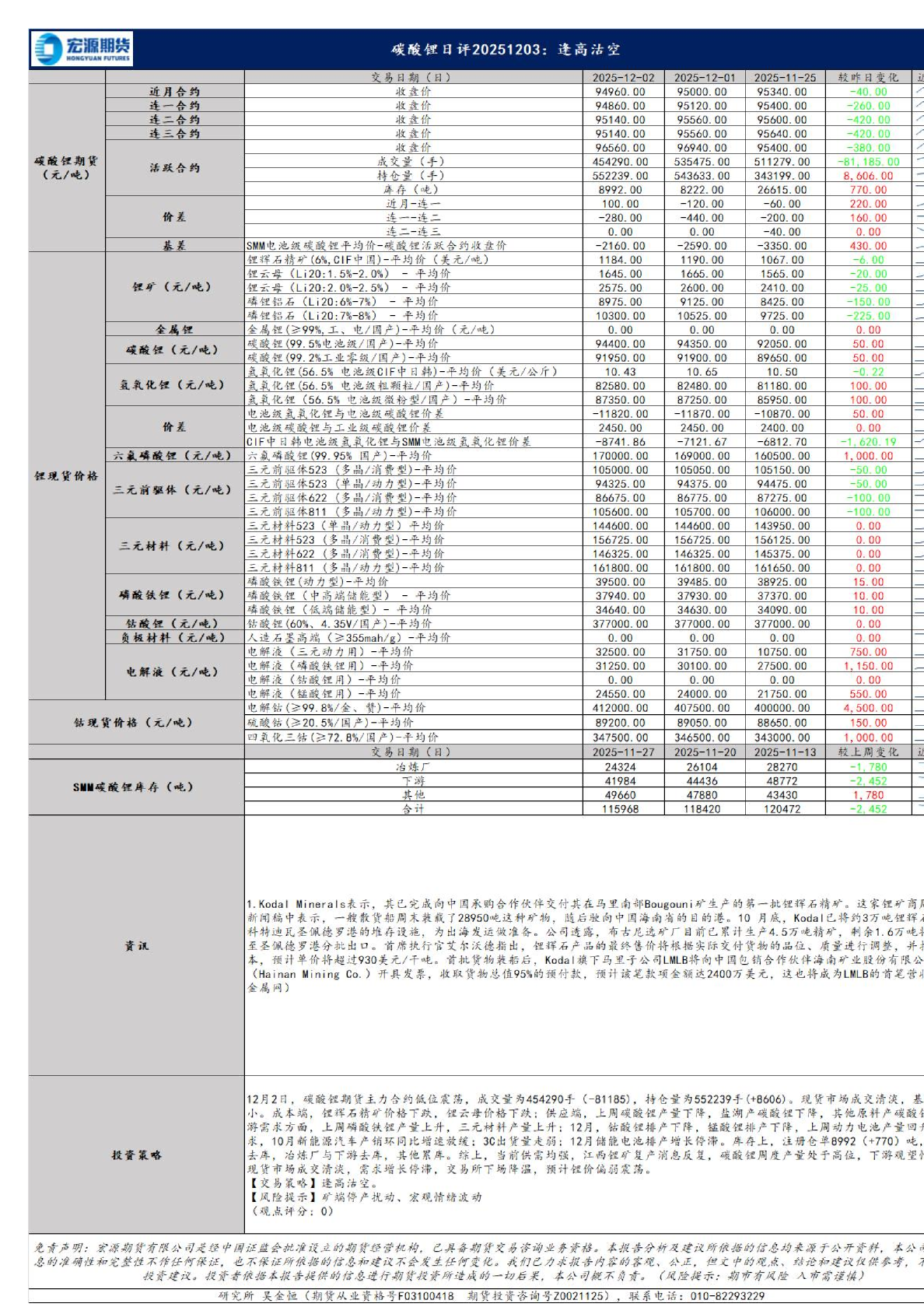Select the 2025-12-02 date column header

click(623, 77)
